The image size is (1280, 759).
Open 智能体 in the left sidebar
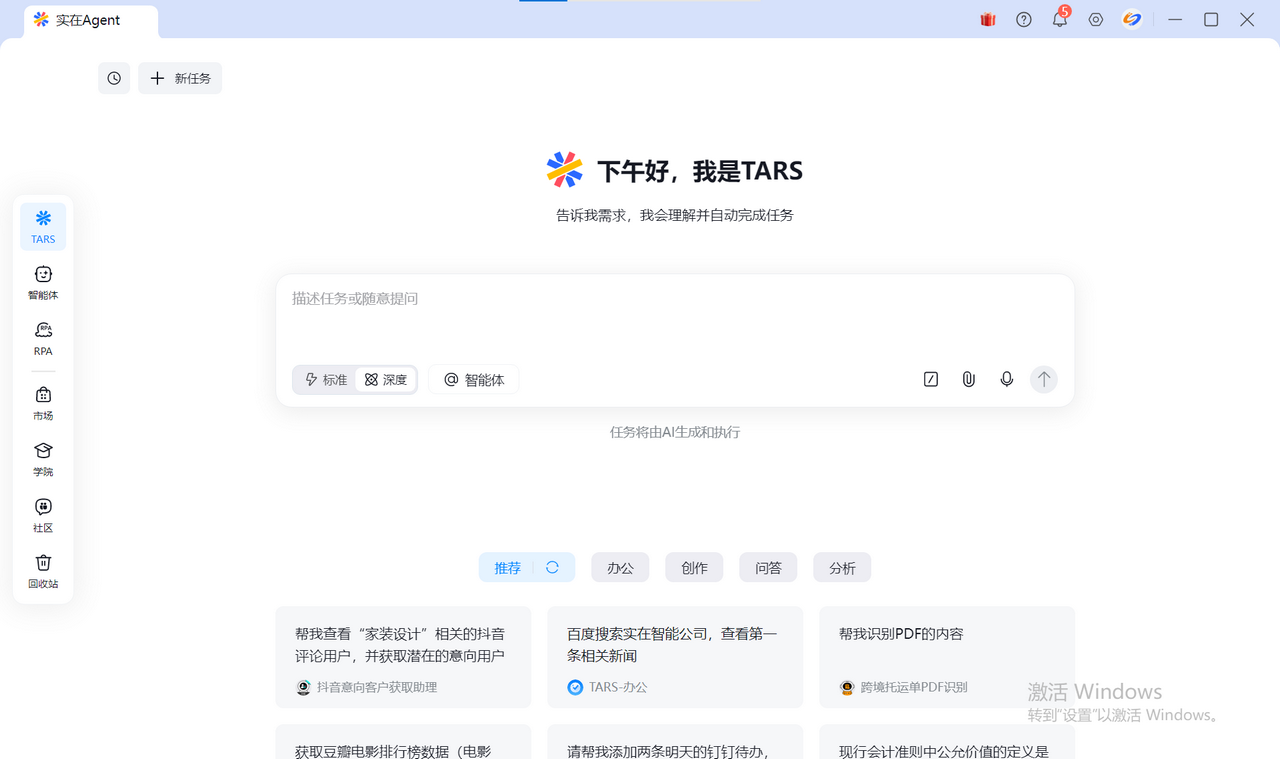[x=43, y=283]
